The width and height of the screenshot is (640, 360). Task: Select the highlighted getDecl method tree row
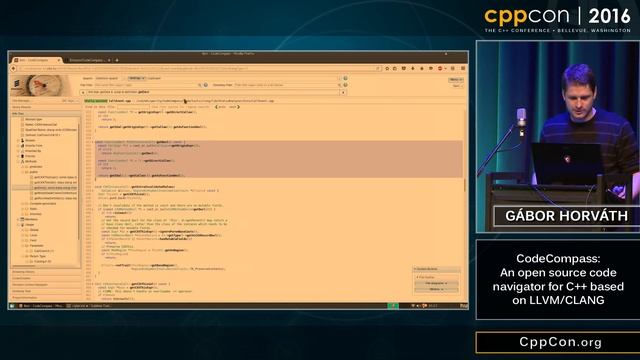[x=45, y=188]
